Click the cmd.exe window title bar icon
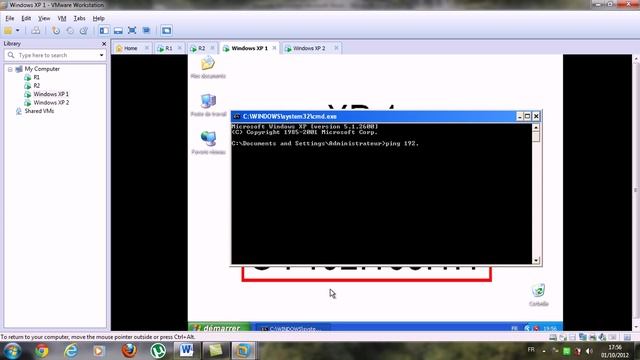This screenshot has width=640, height=360. (236, 117)
